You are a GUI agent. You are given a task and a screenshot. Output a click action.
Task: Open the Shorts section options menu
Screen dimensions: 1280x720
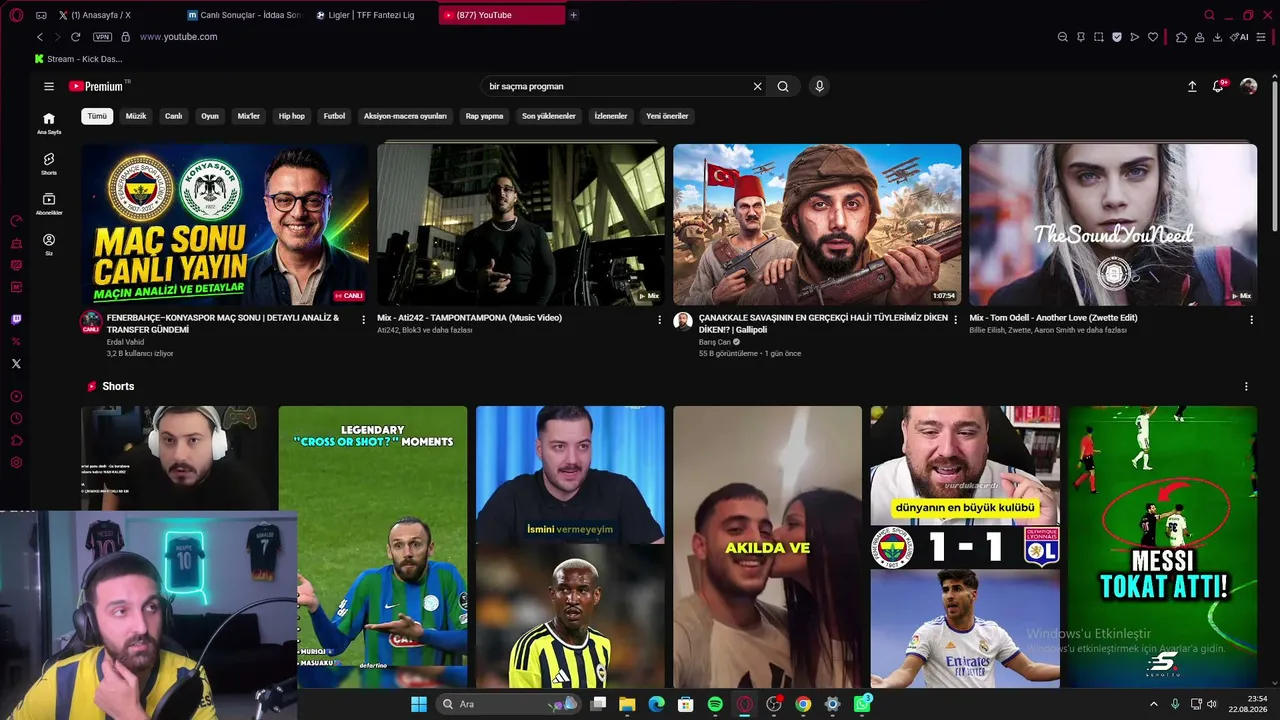tap(1246, 386)
